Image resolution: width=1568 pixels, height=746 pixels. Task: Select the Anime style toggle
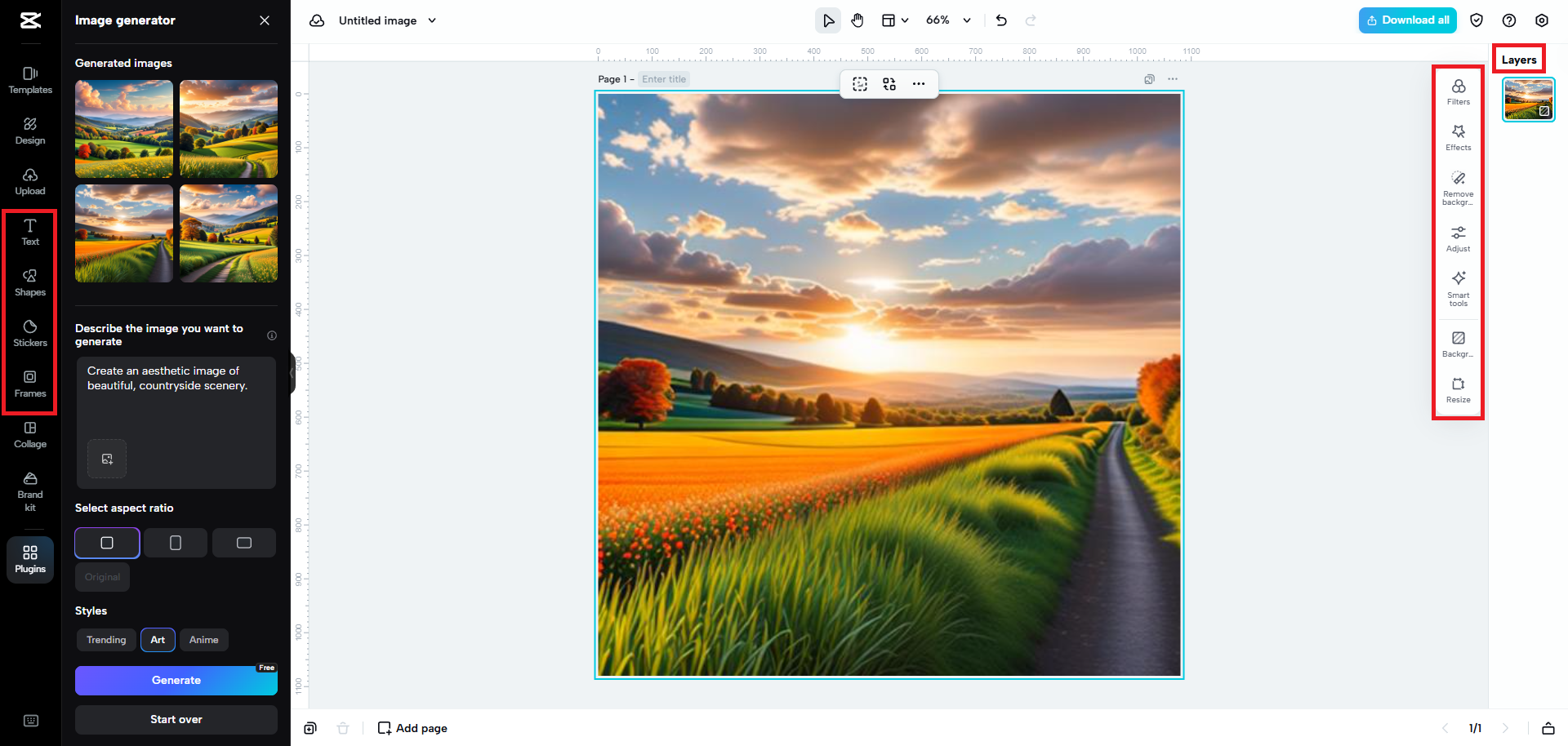(x=203, y=639)
